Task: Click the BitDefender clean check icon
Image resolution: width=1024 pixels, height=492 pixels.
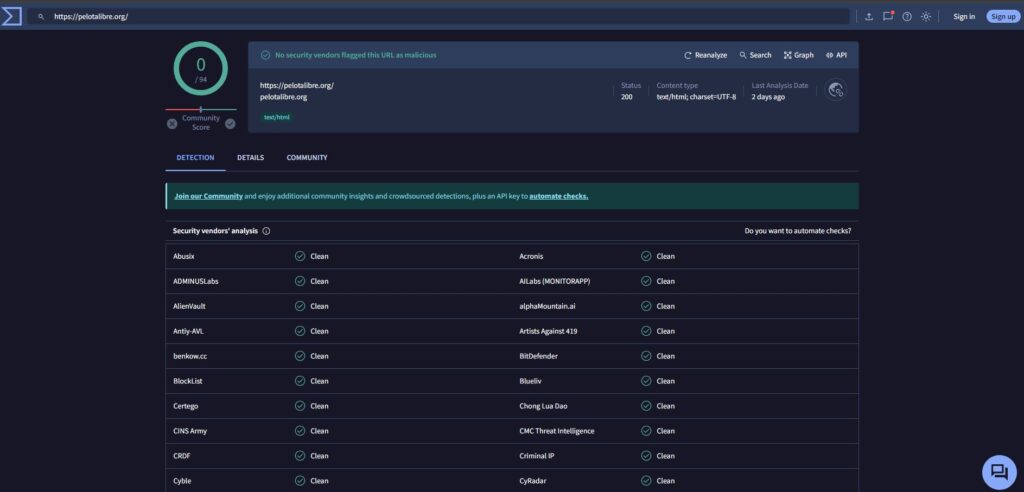Action: click(646, 356)
